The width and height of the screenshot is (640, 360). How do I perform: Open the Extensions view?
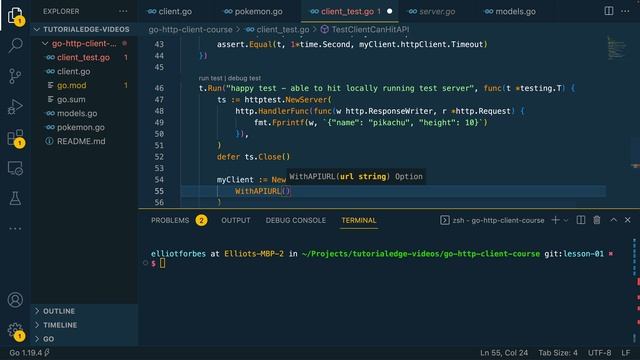tap(15, 138)
